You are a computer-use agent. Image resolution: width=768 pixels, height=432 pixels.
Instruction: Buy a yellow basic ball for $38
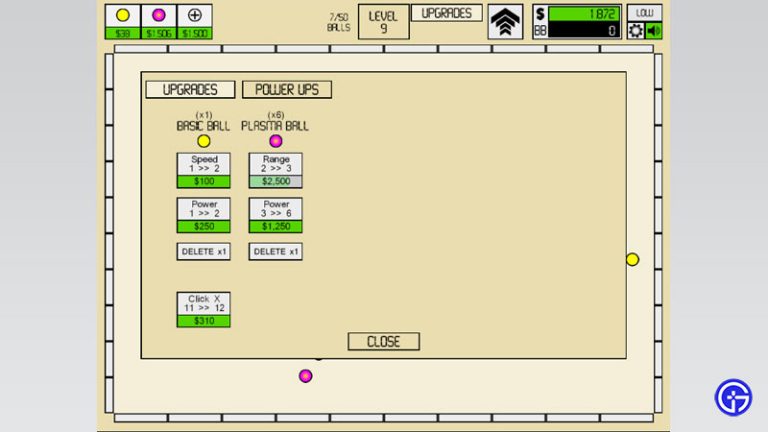tap(123, 21)
